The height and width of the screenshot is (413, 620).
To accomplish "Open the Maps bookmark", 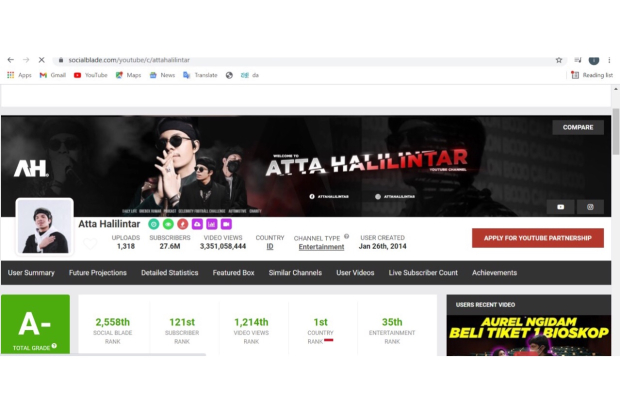I will coord(127,75).
